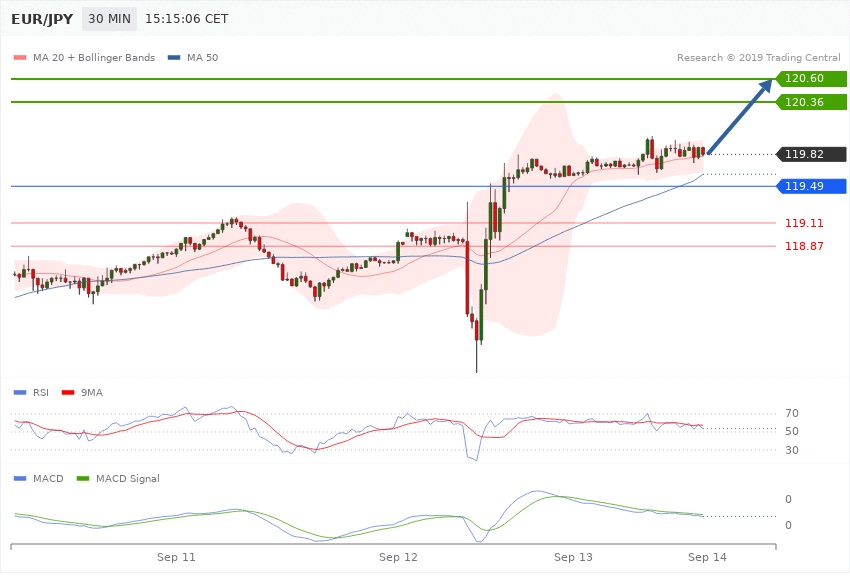Click the pink MA 20 Bollinger legend swatch
This screenshot has width=850, height=576.
coord(20,57)
